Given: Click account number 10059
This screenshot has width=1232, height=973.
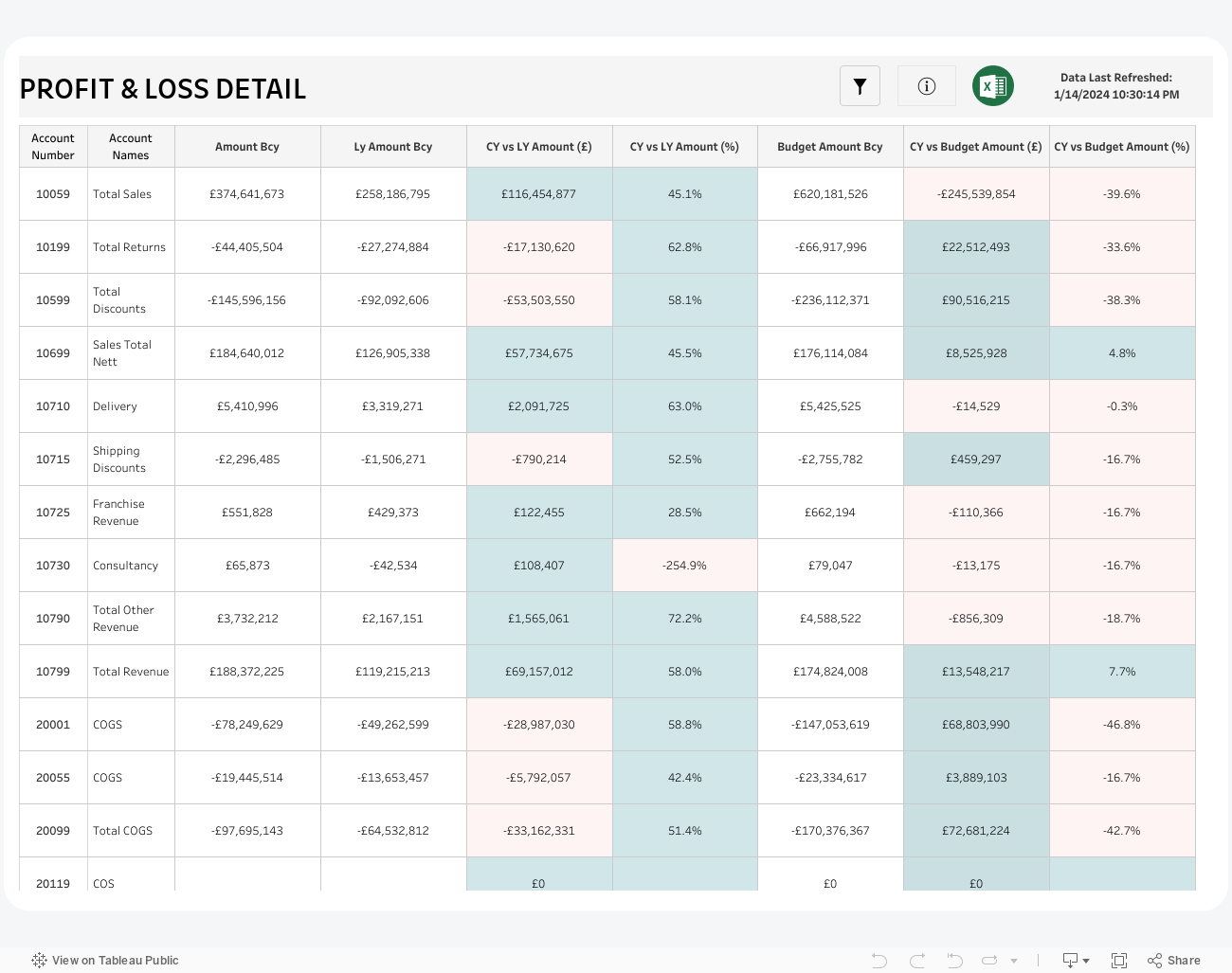Looking at the screenshot, I should click(53, 194).
